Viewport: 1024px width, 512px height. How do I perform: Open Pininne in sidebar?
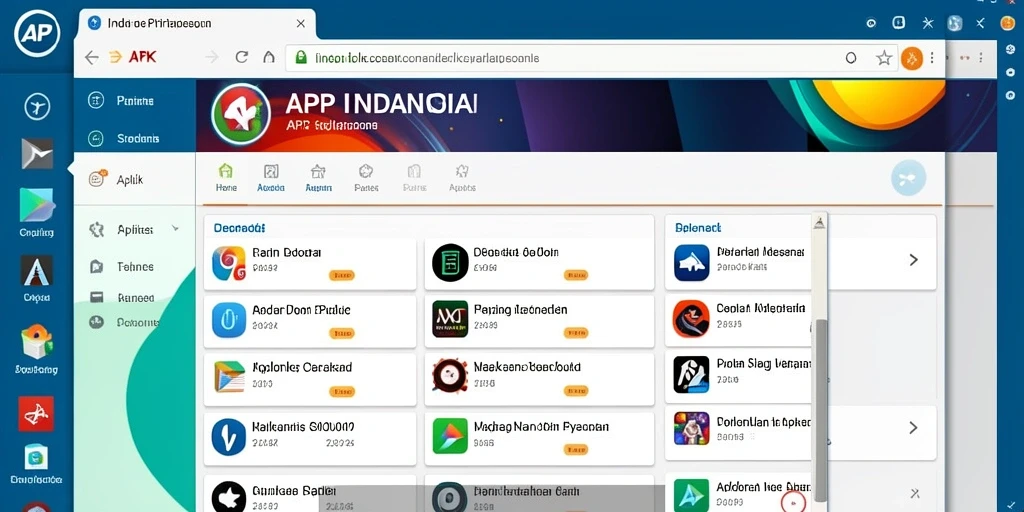135,101
